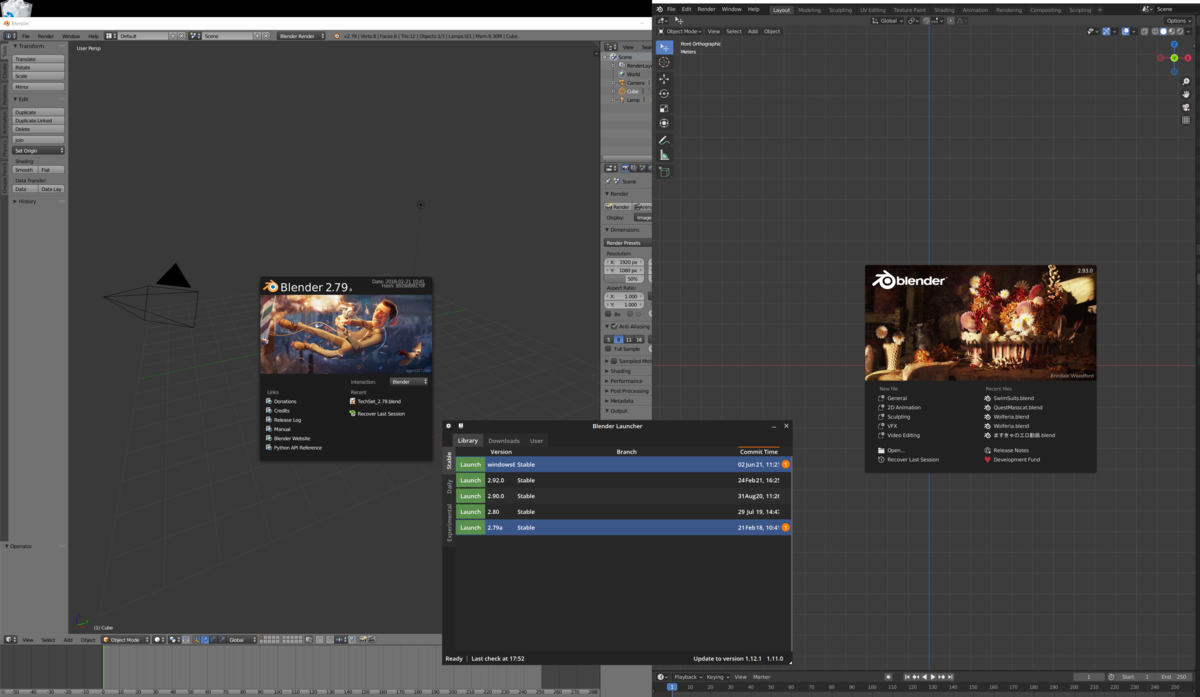Select the Add Cube tool in Blender 2.93

pyautogui.click(x=664, y=172)
